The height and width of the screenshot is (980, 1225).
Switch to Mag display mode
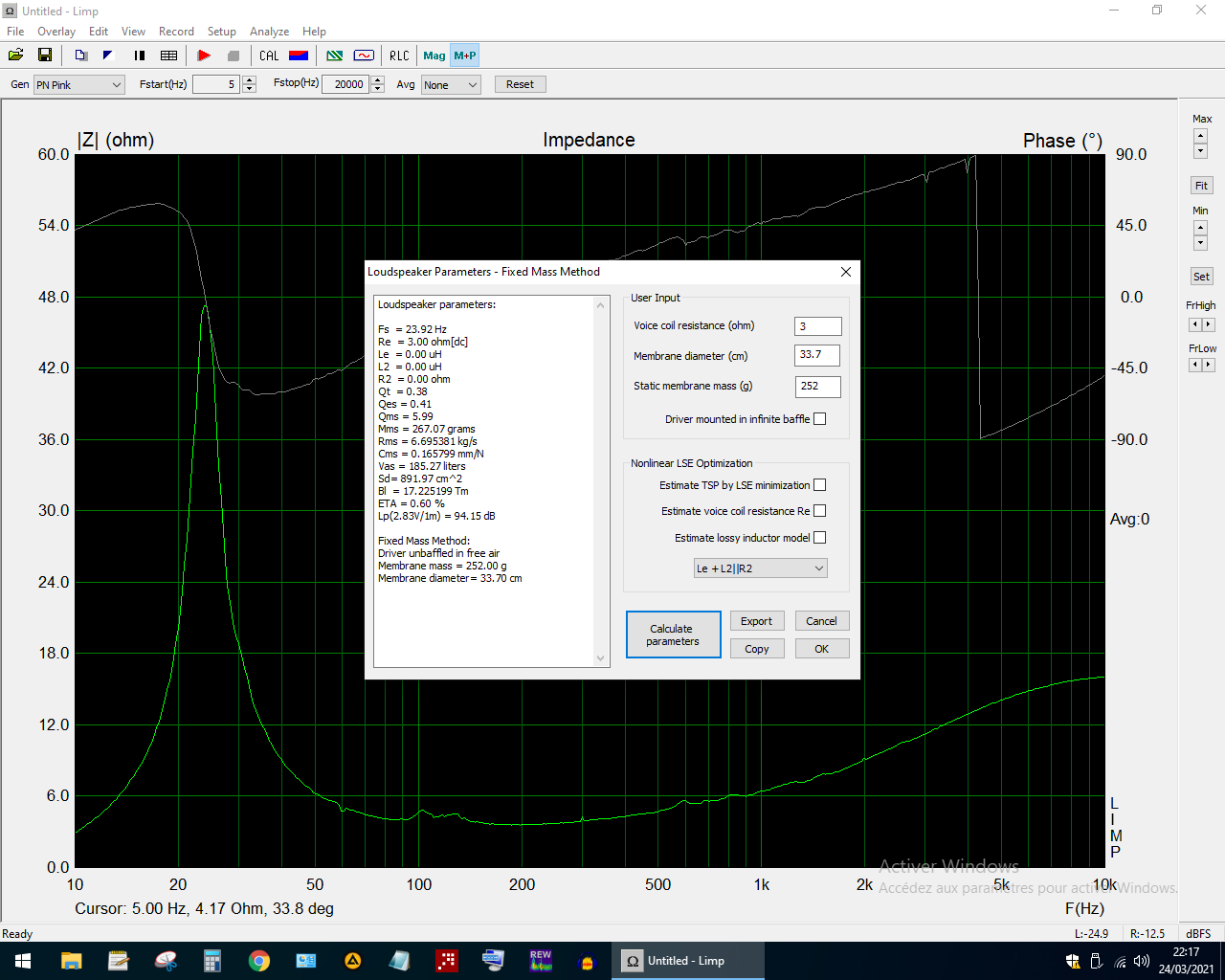[434, 56]
